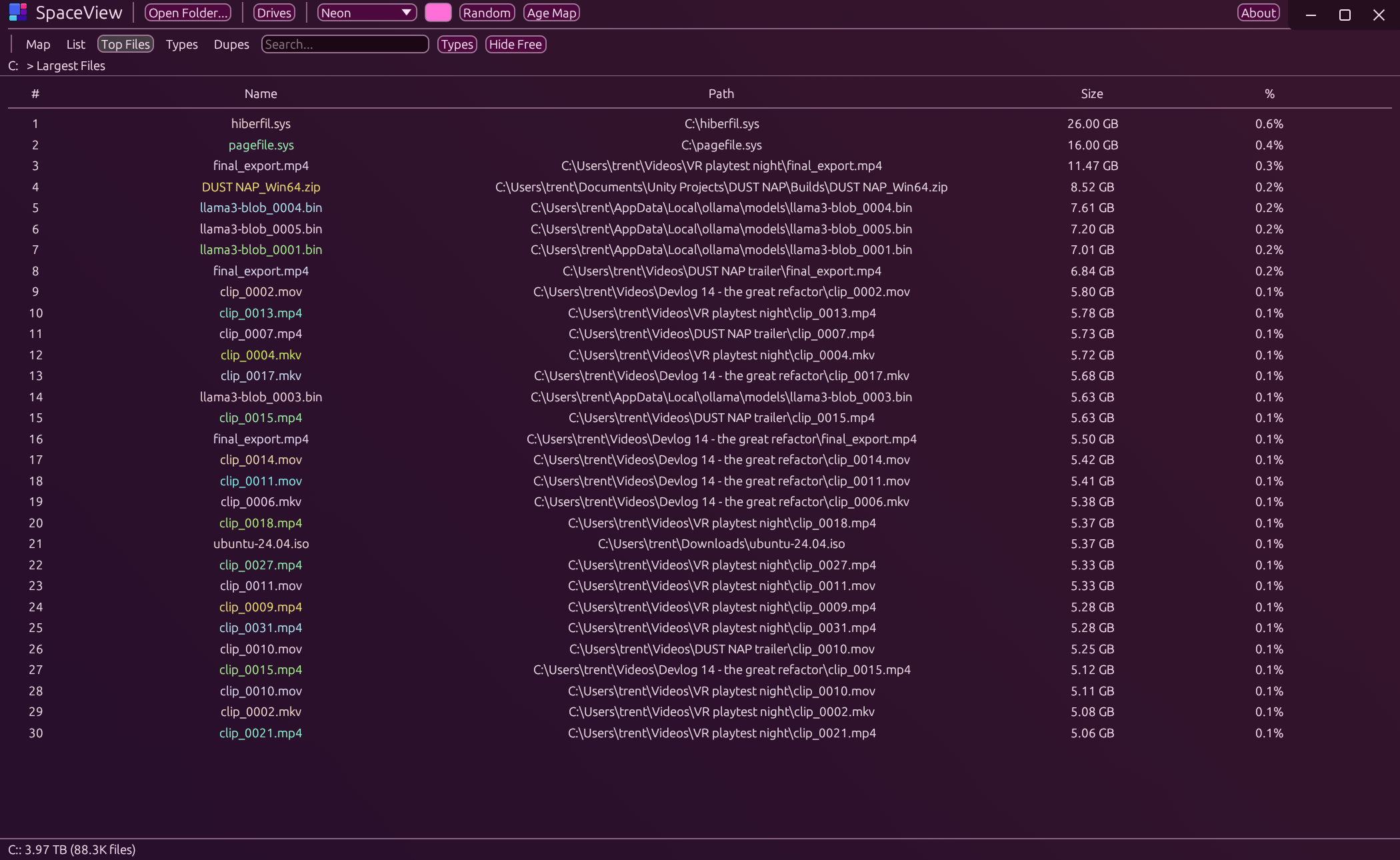Sort by the Path column header
The height and width of the screenshot is (860, 1400).
[721, 93]
